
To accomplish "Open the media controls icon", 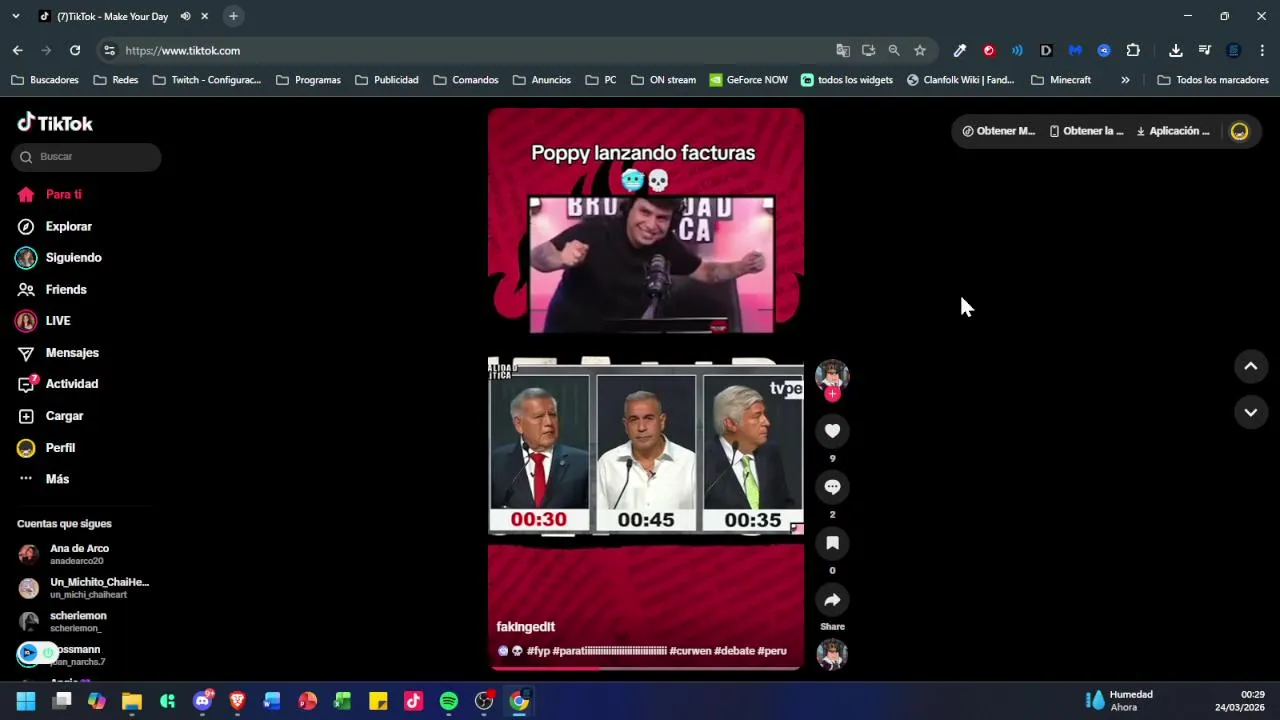I will (x=1204, y=50).
